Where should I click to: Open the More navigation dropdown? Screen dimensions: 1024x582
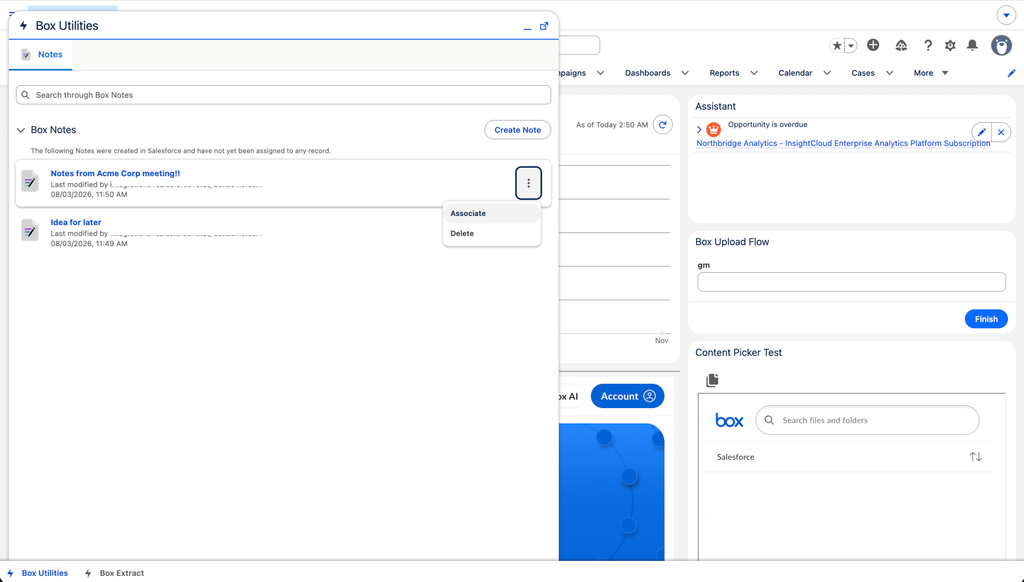click(x=931, y=73)
